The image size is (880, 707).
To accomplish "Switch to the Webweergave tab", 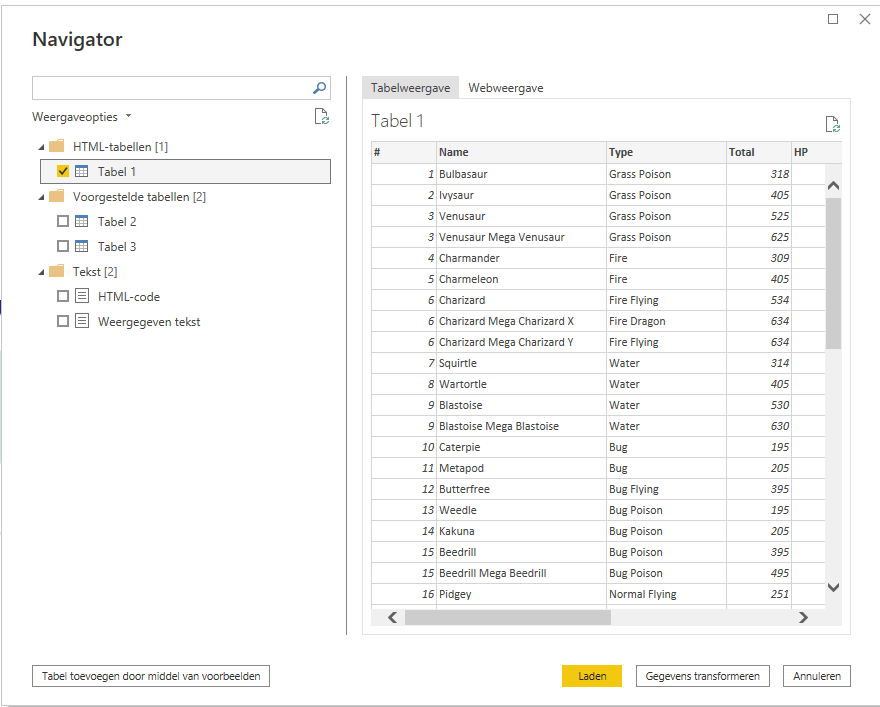I will (506, 88).
